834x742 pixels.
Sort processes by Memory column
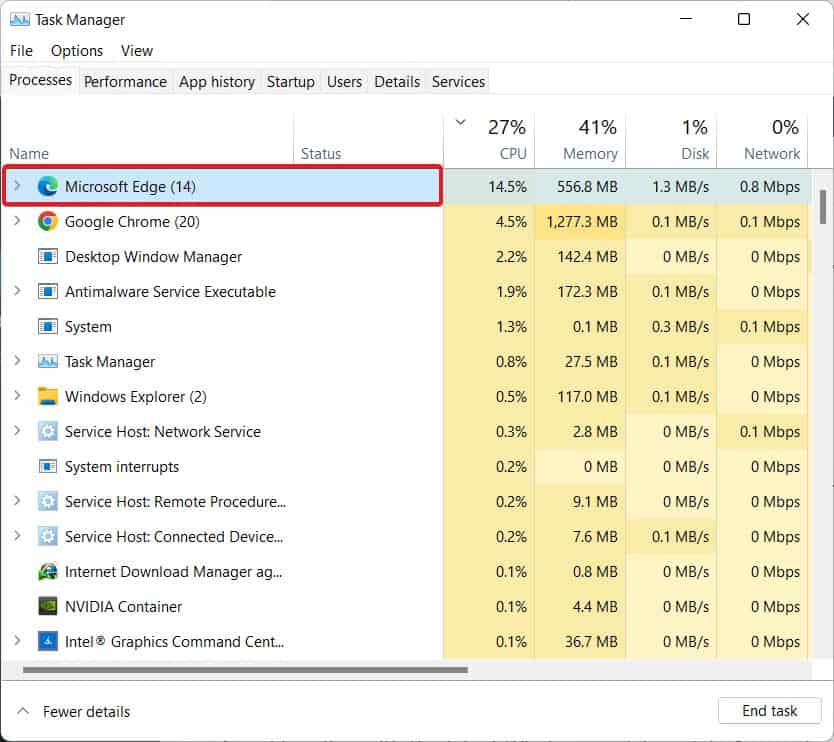click(x=589, y=154)
